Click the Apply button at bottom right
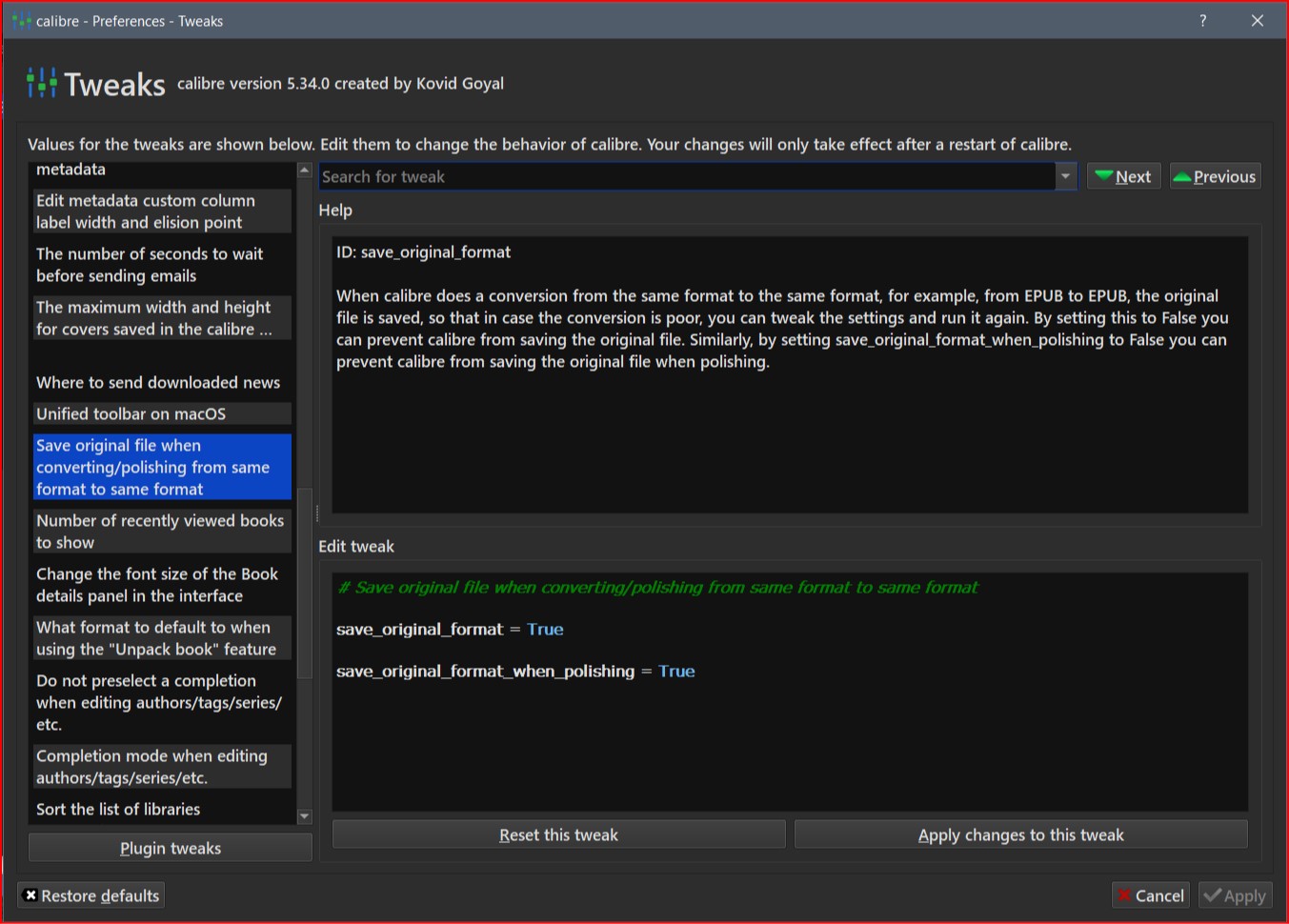Screen dimensions: 1289x924 pyautogui.click(x=1236, y=895)
